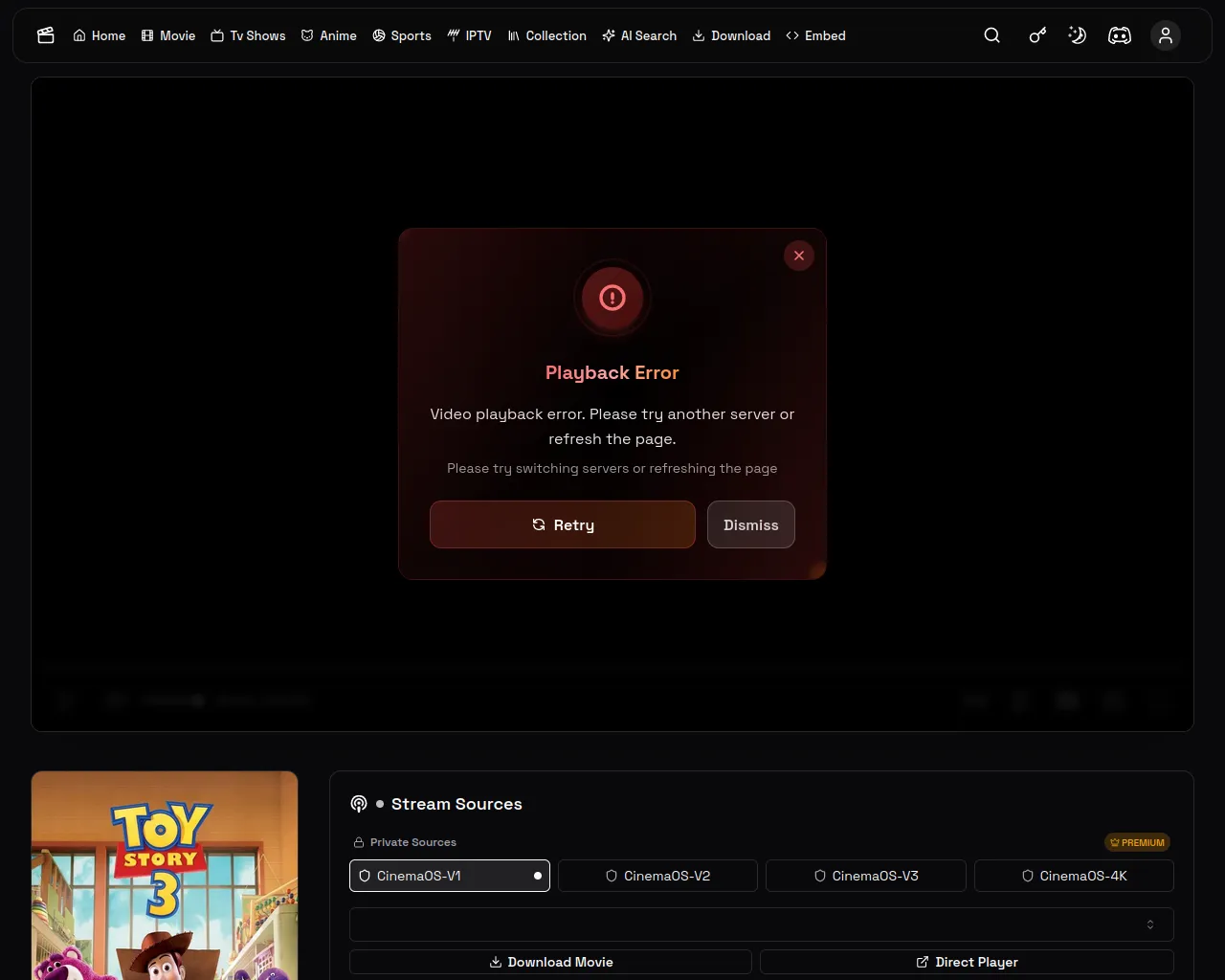Viewport: 1225px width, 980px height.
Task: Click the red error alert icon
Action: coord(612,298)
